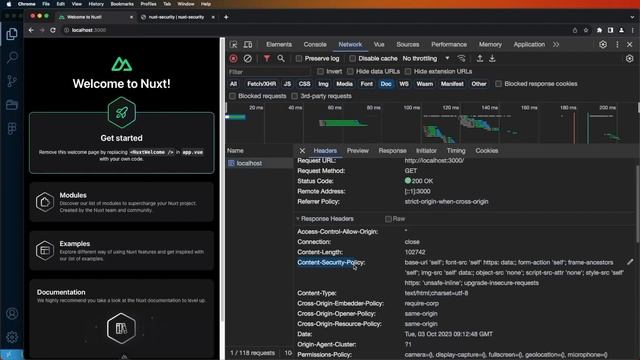
Task: Switch to the Application tab
Action: pos(529,44)
